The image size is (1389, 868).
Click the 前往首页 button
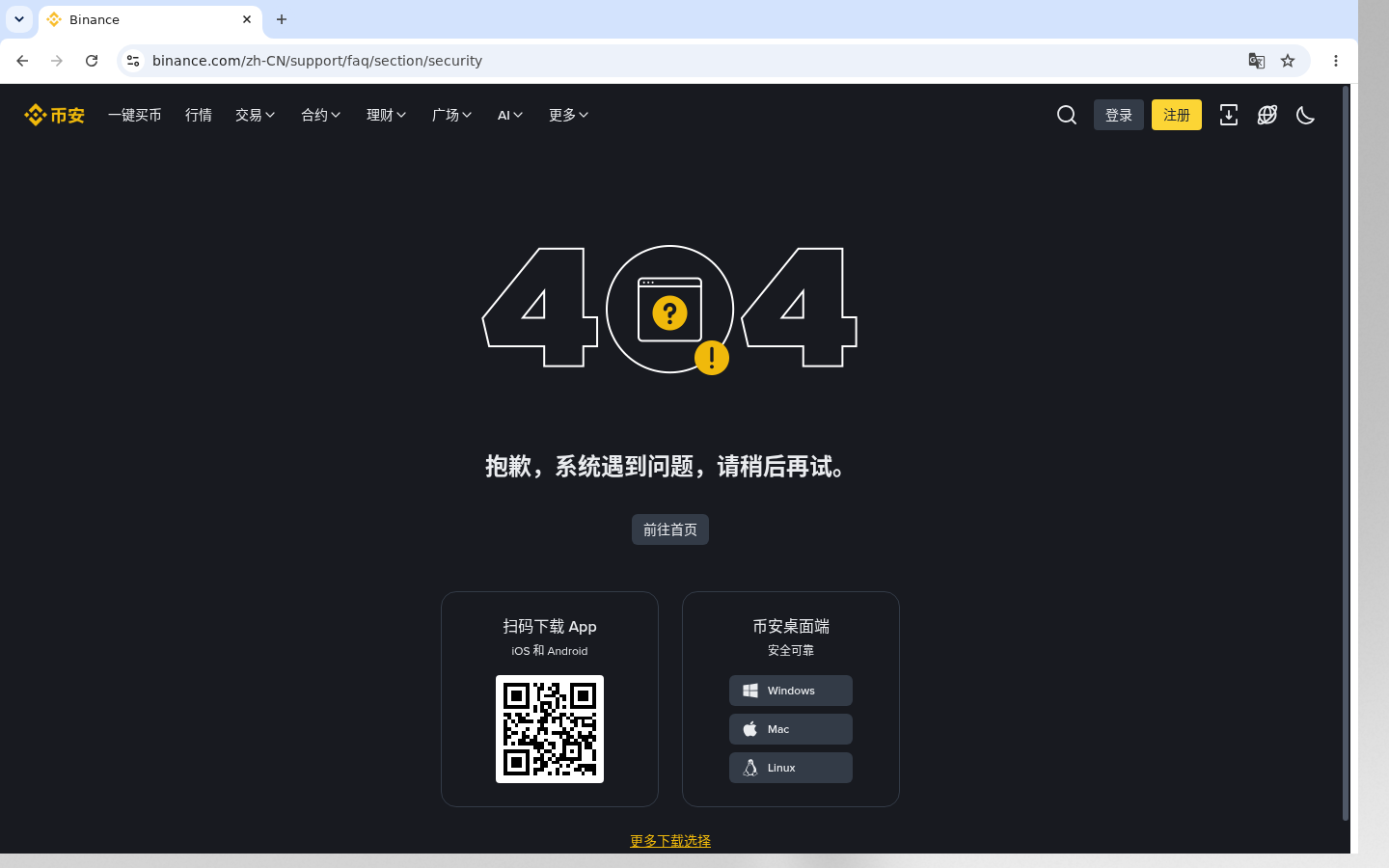(670, 529)
